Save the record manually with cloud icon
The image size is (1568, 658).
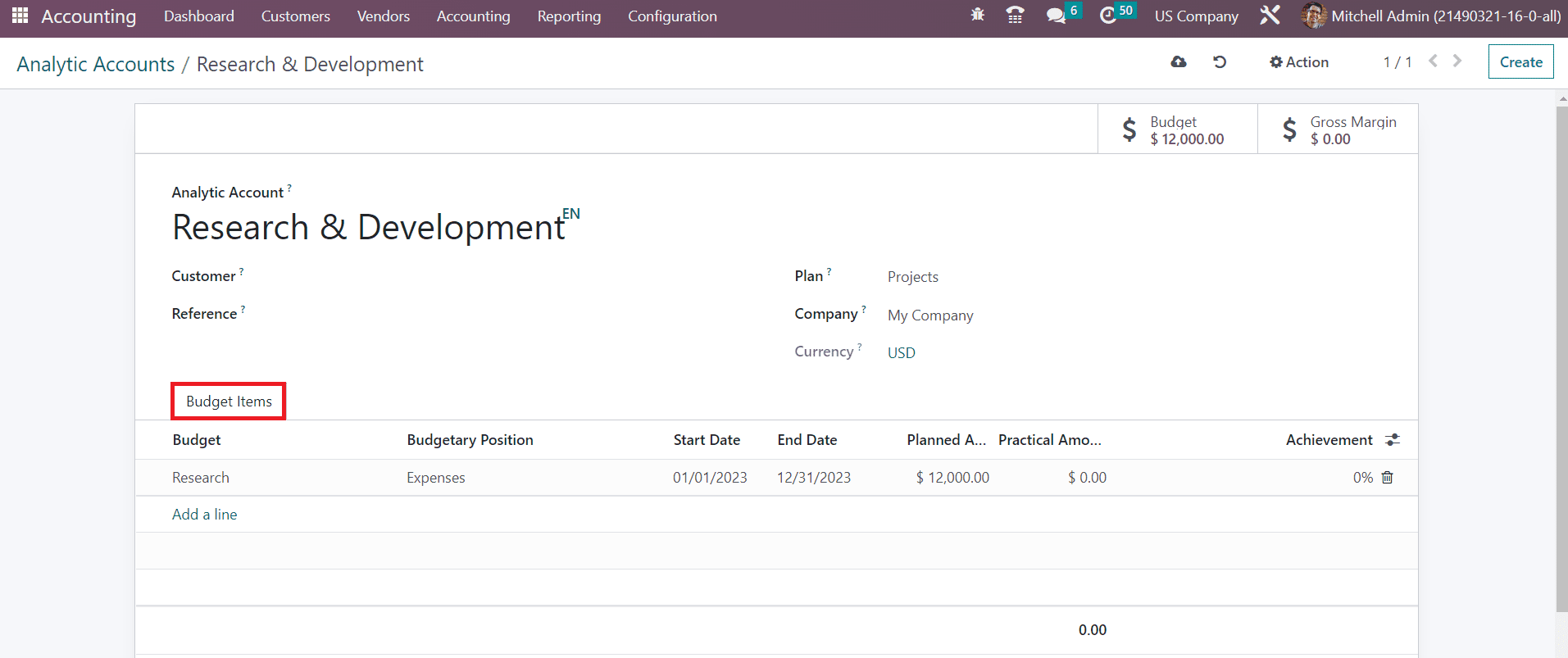pyautogui.click(x=1179, y=62)
